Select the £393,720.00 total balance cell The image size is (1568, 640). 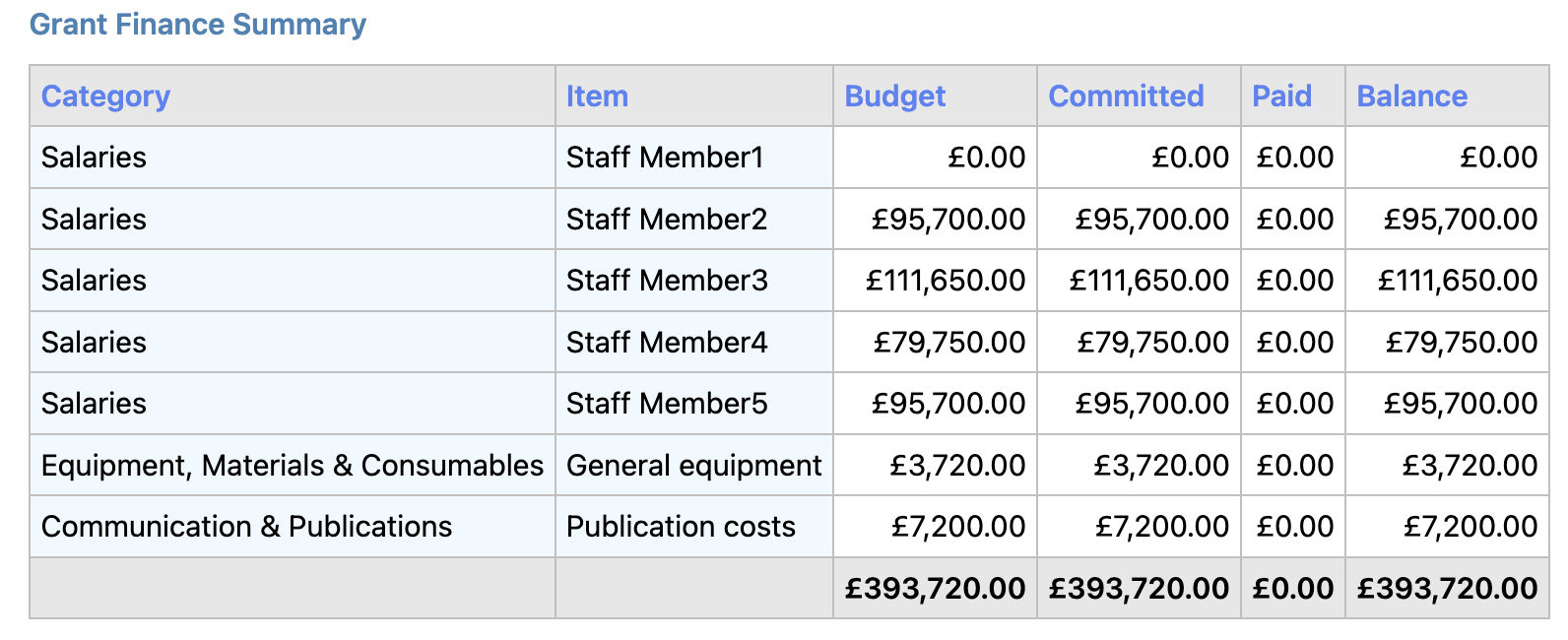1447,589
